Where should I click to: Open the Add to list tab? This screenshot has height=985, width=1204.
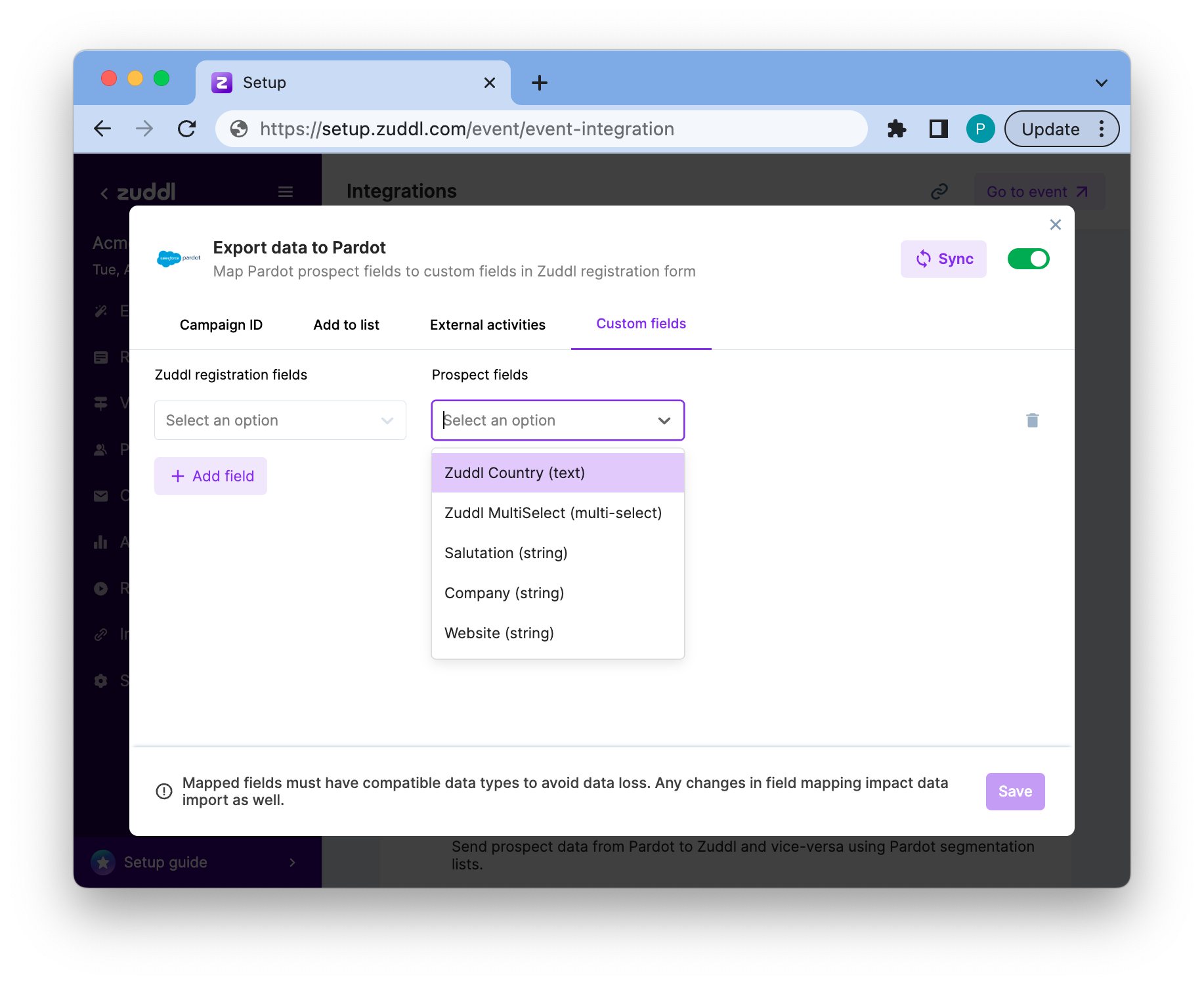pyautogui.click(x=346, y=324)
